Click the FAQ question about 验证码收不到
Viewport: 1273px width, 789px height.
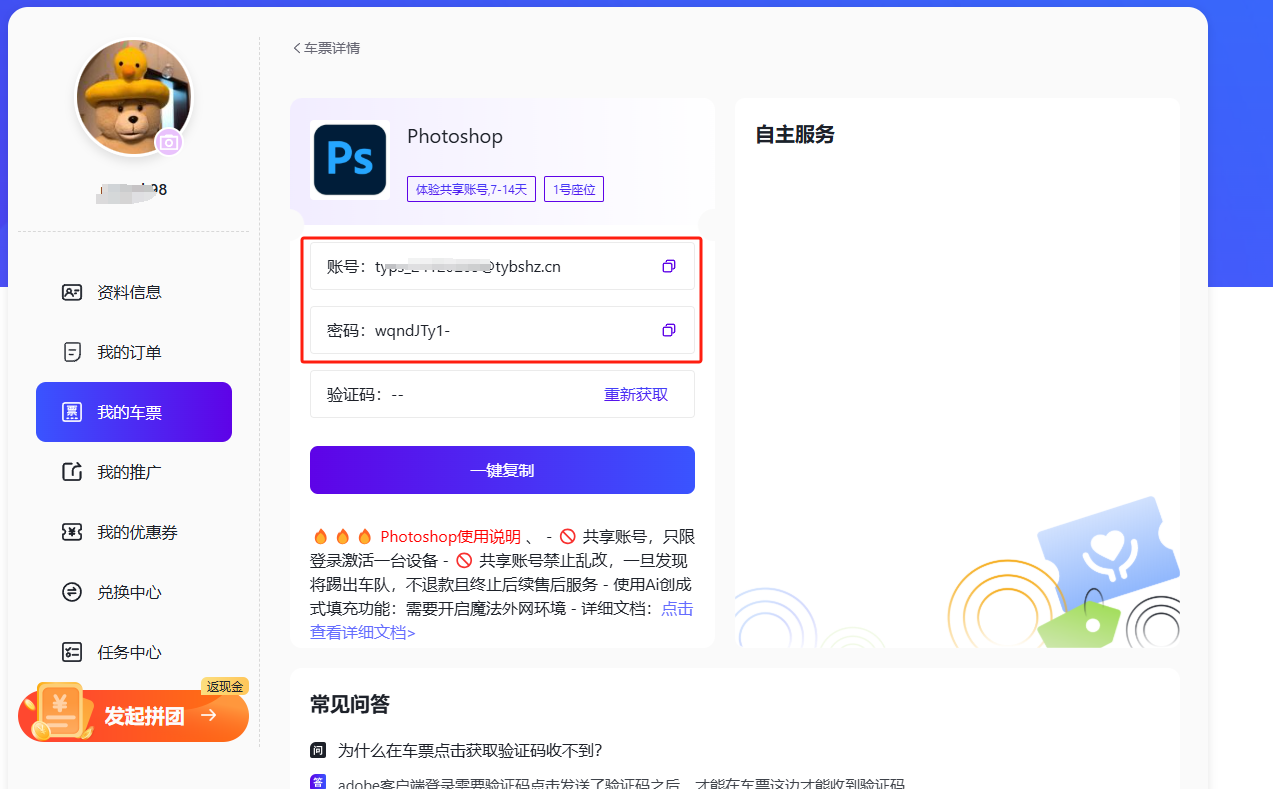470,750
